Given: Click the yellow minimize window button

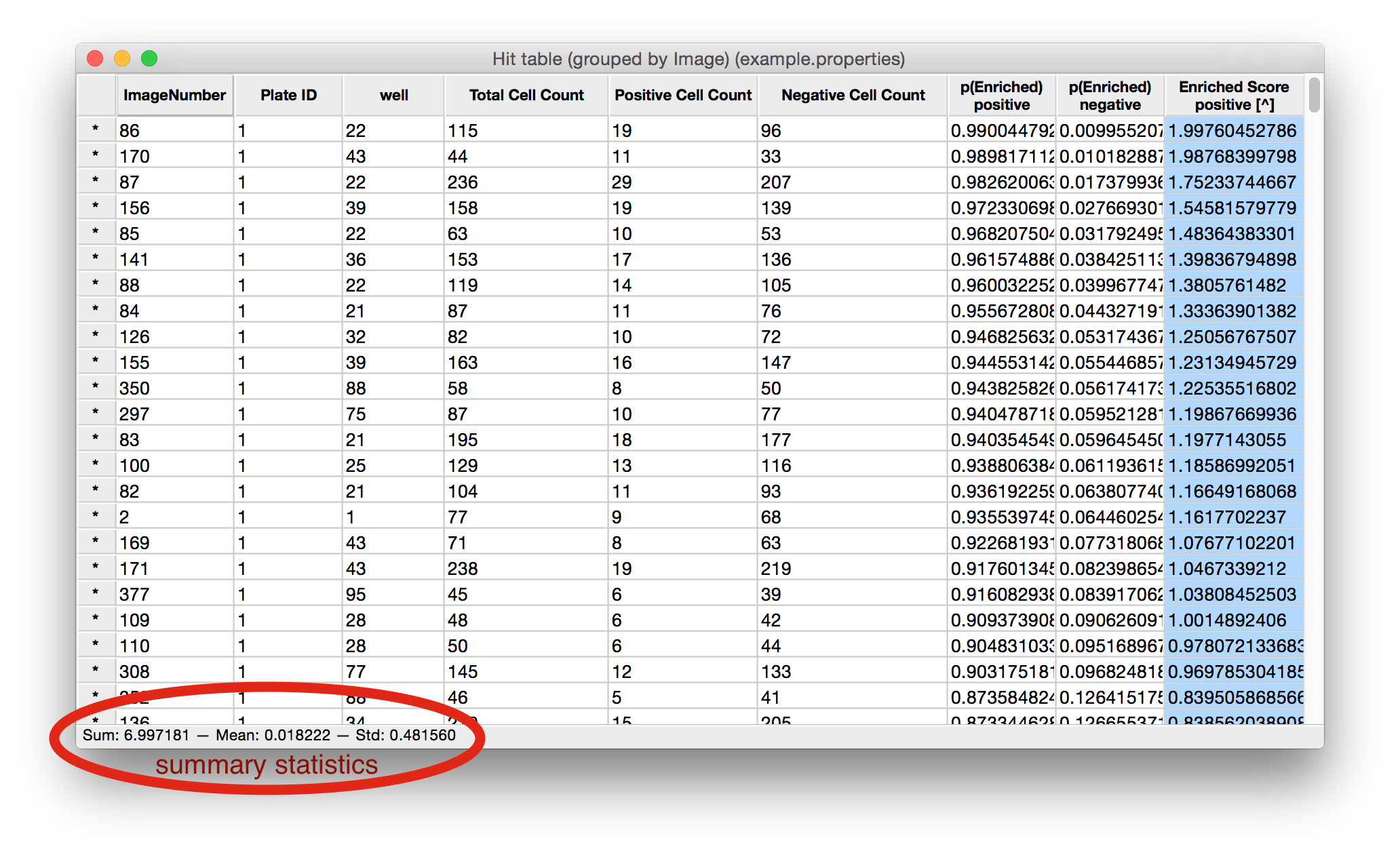Looking at the screenshot, I should (122, 59).
